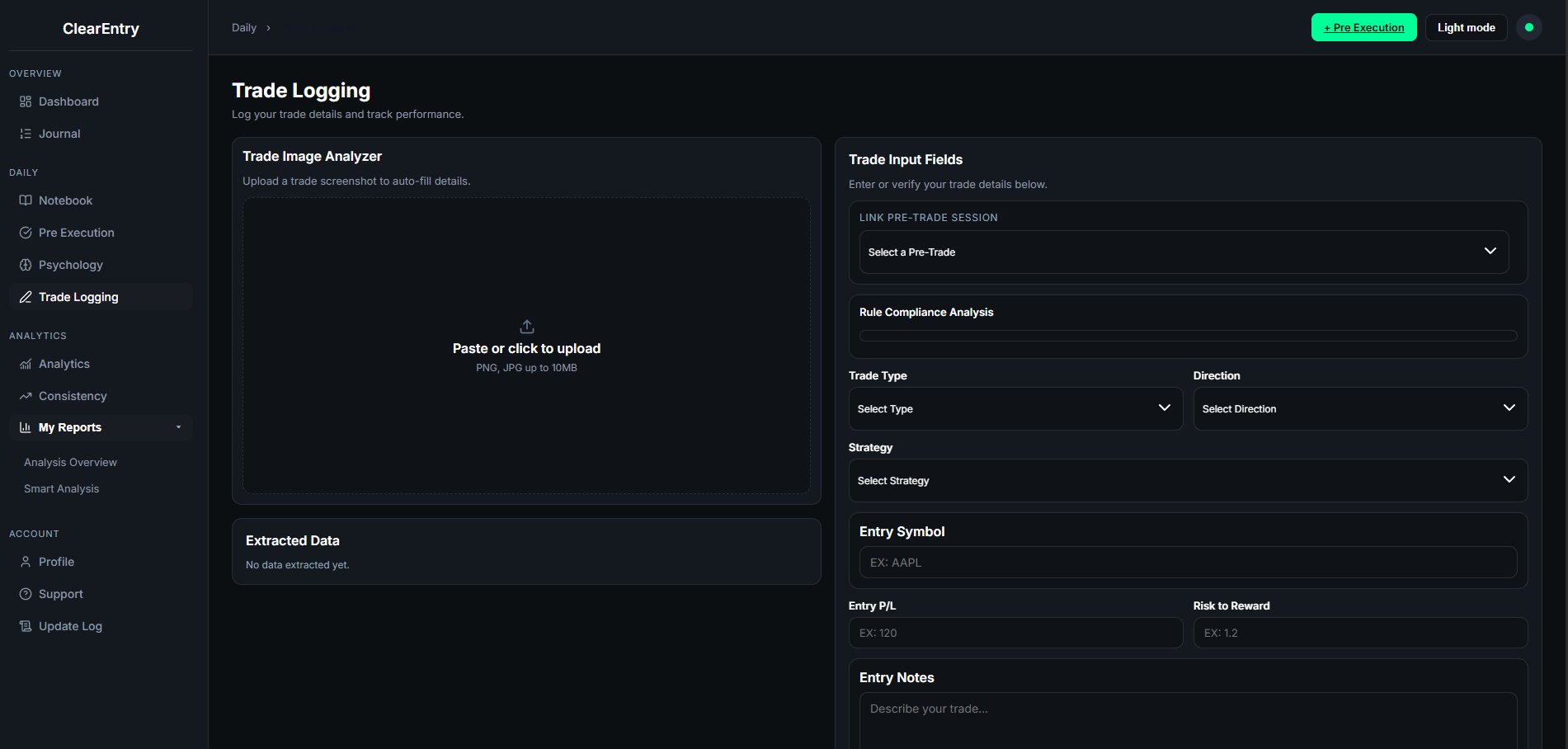Click the Consistency trend icon

(26, 395)
